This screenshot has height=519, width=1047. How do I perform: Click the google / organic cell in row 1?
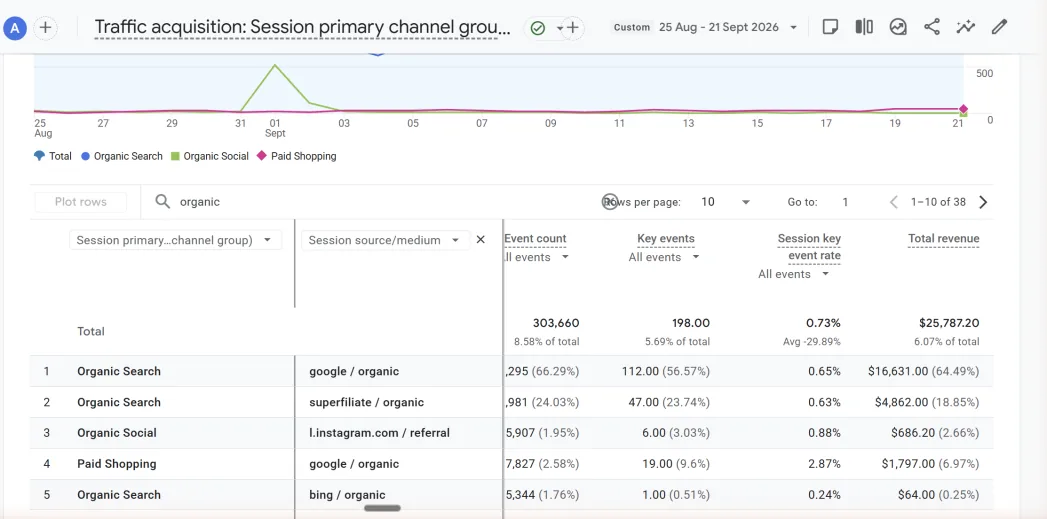(354, 371)
